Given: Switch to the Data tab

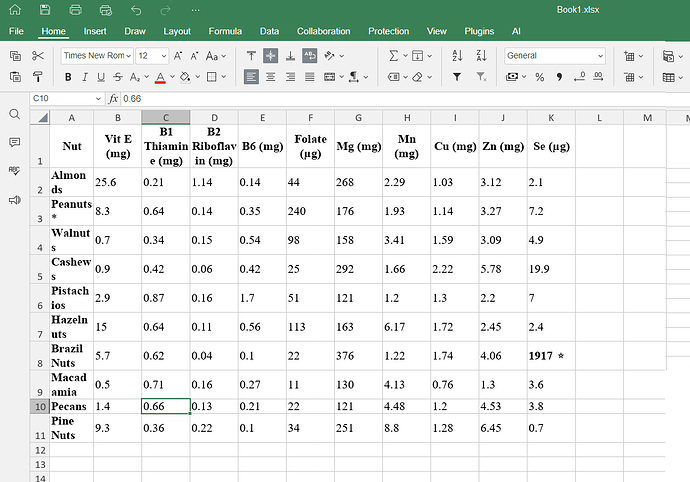Looking at the screenshot, I should click(269, 31).
